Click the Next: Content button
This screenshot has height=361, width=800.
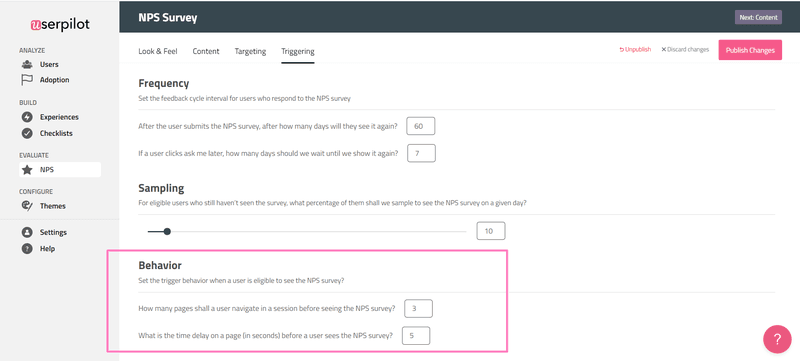[758, 17]
